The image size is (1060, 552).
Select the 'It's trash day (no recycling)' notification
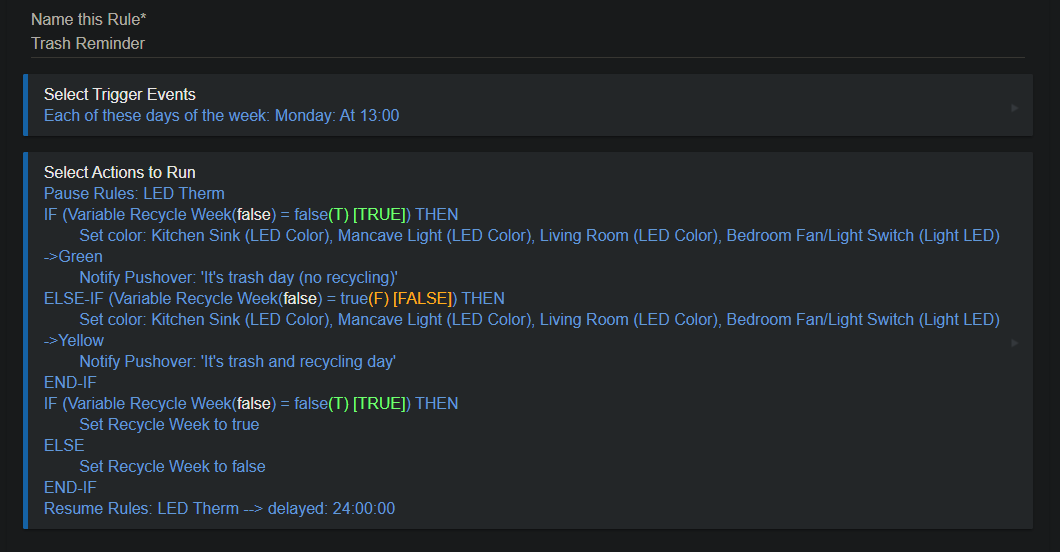click(x=239, y=277)
